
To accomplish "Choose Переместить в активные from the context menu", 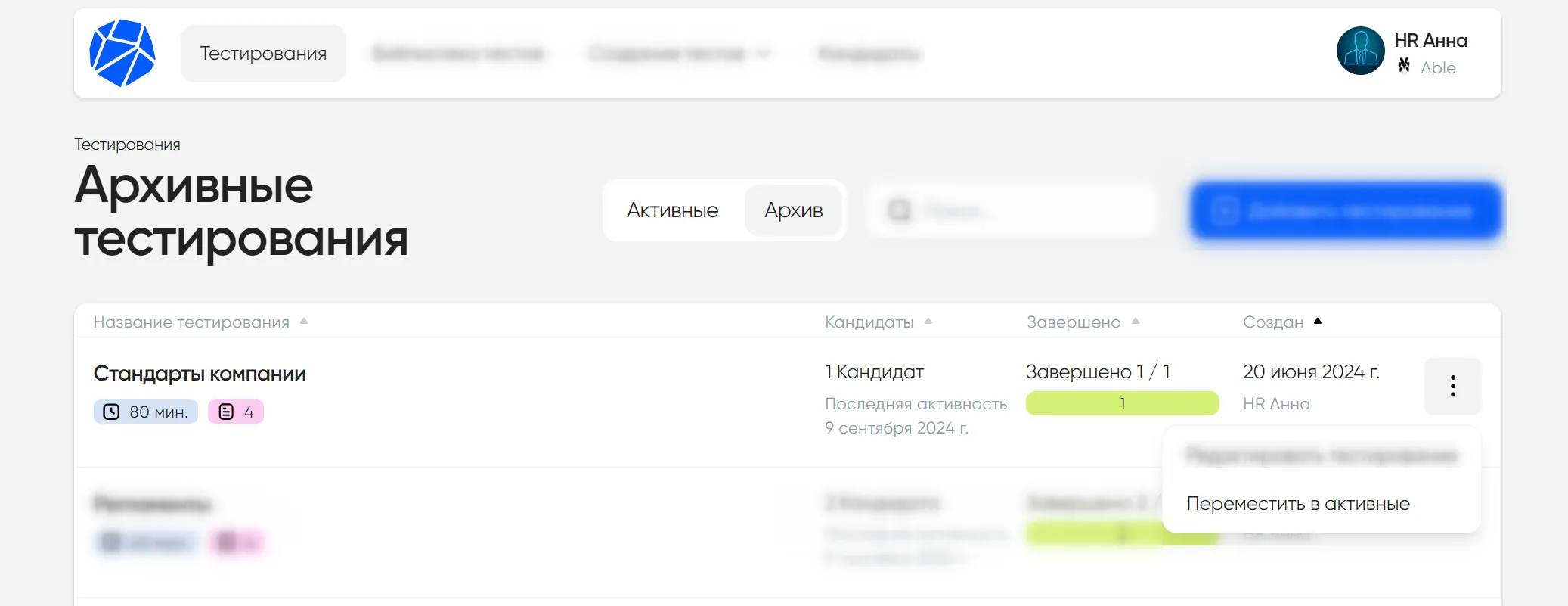I will (1299, 502).
